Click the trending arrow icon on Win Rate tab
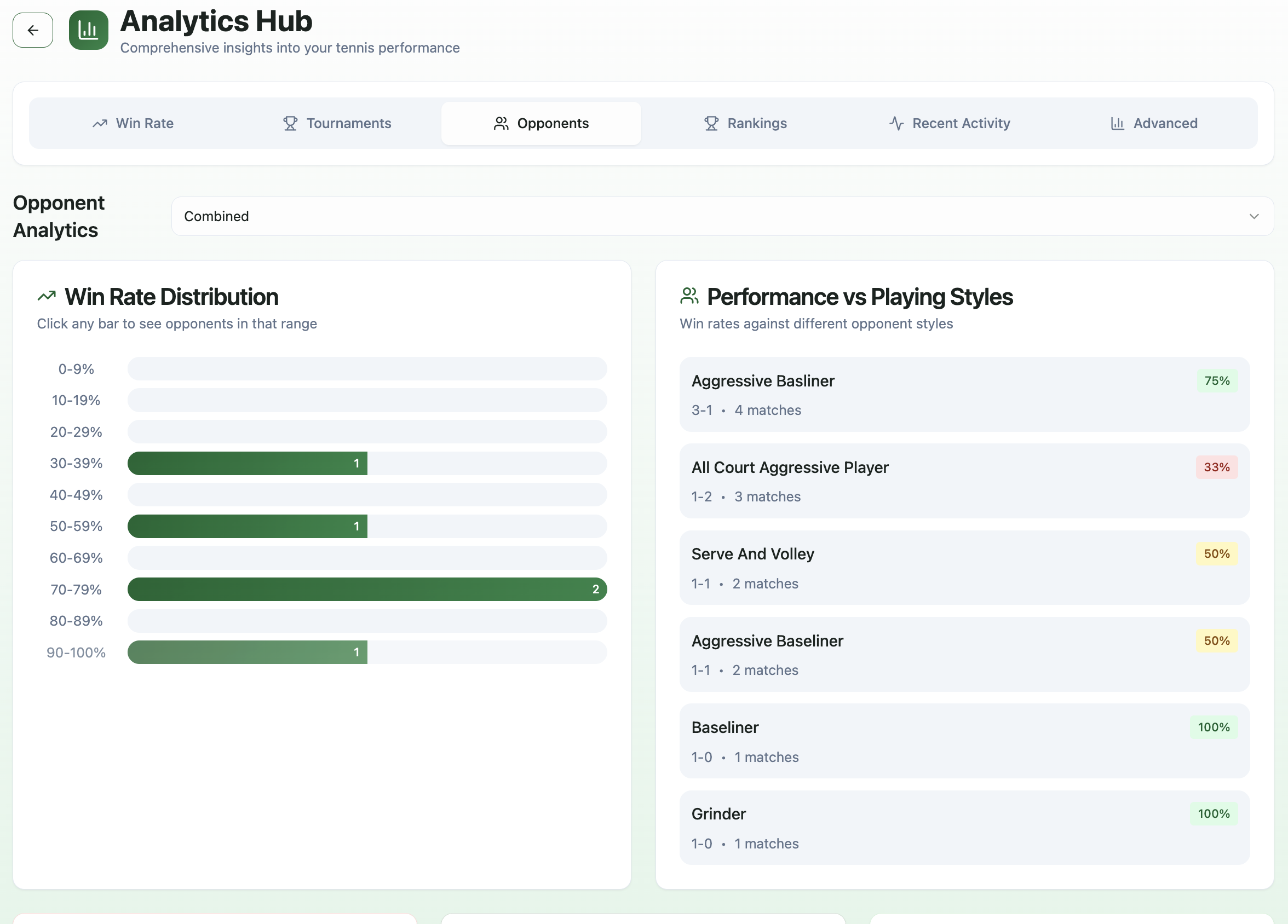 tap(100, 123)
